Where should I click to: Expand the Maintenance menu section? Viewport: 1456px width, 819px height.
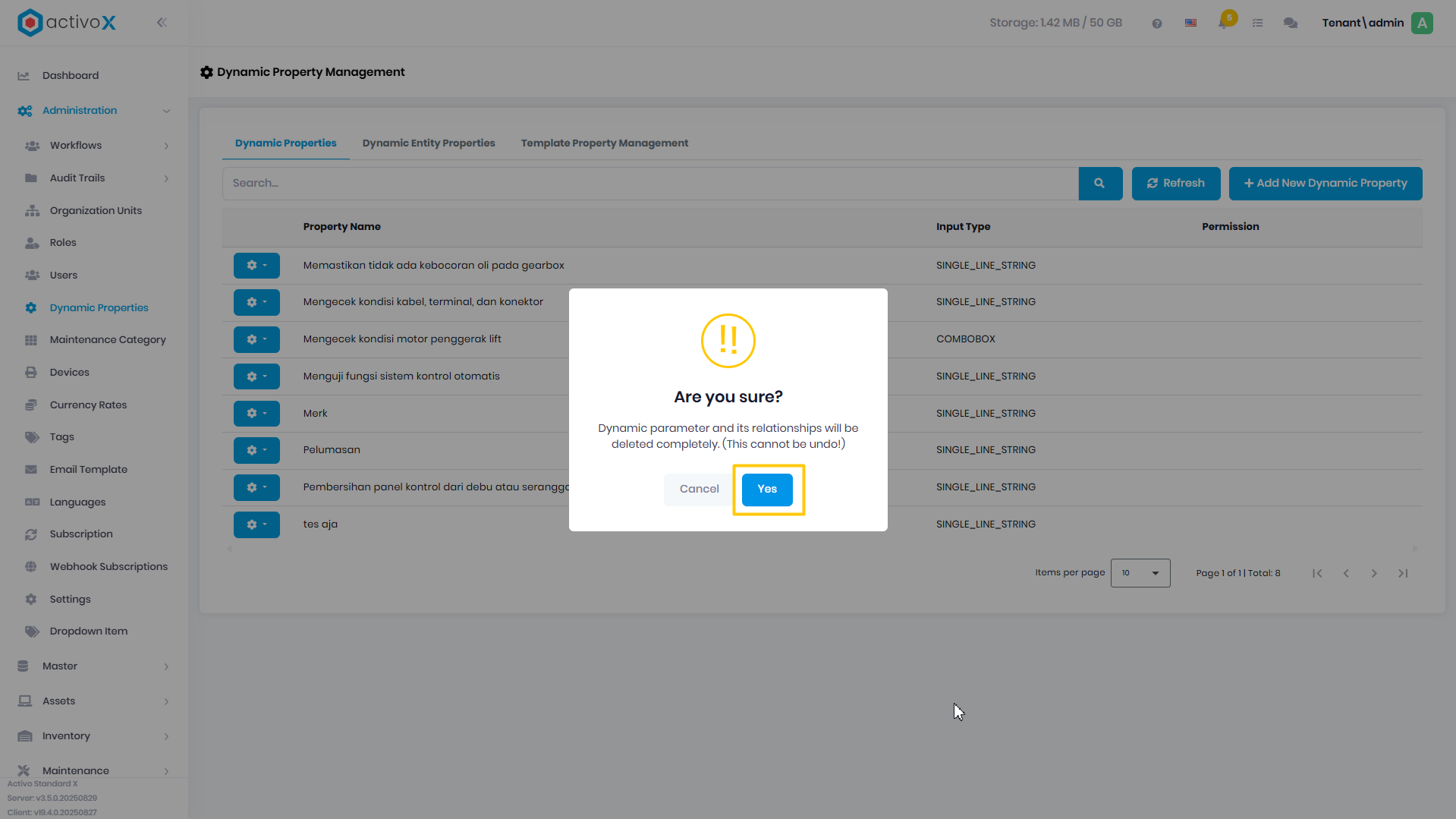pyautogui.click(x=94, y=770)
